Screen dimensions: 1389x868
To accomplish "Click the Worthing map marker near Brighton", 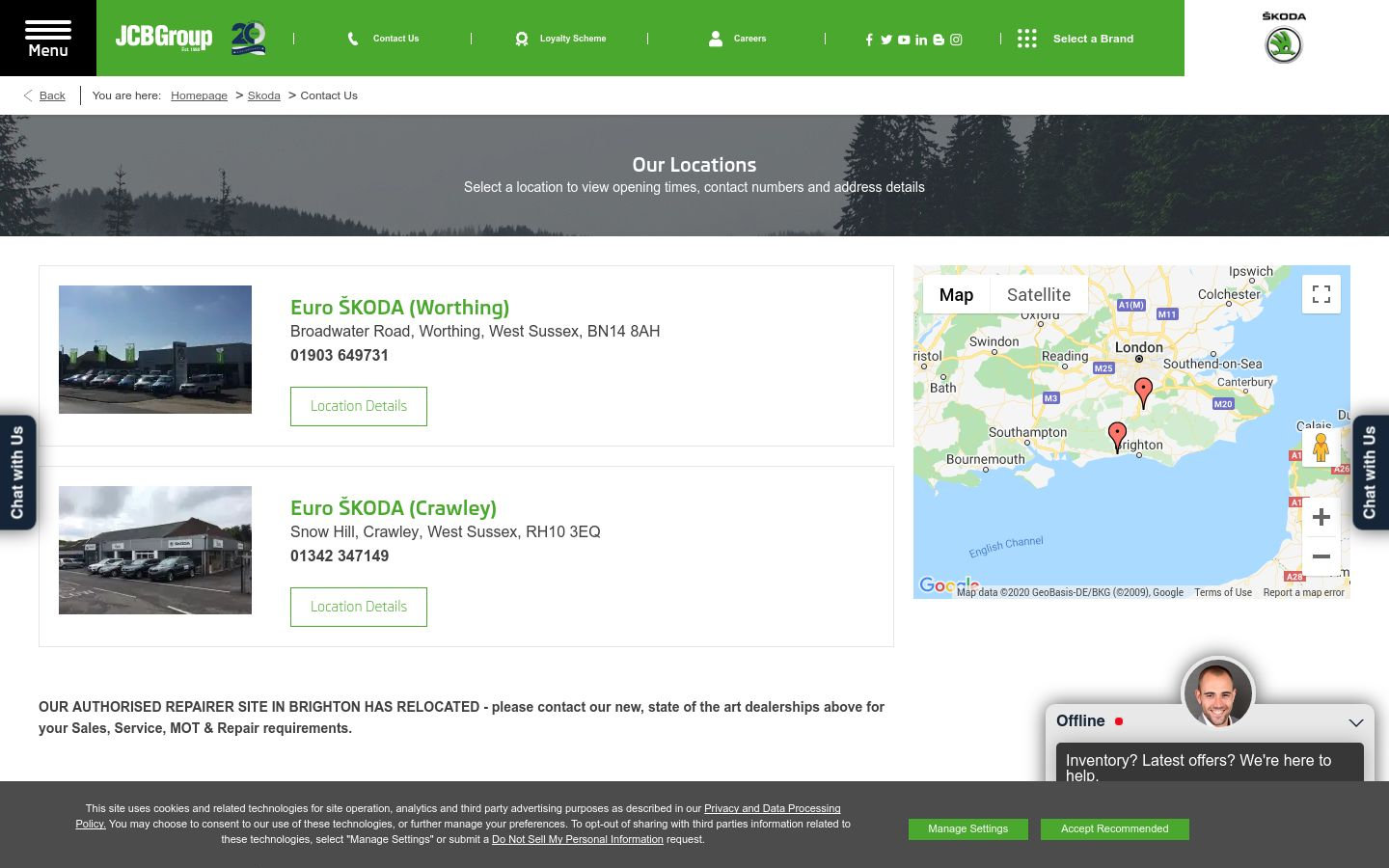I will (1117, 436).
